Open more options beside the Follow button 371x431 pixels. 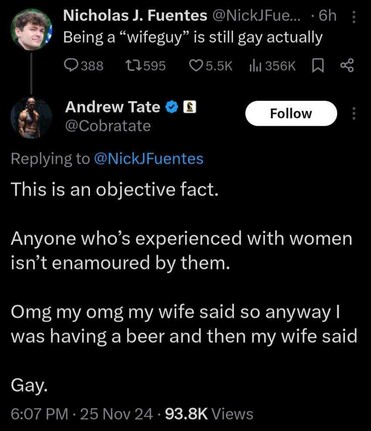(354, 114)
